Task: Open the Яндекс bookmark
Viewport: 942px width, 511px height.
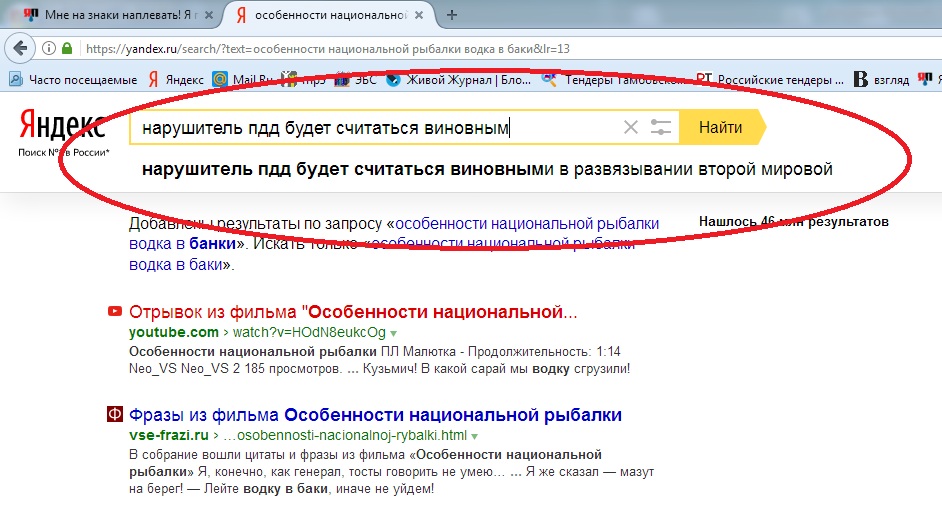Action: coord(176,79)
